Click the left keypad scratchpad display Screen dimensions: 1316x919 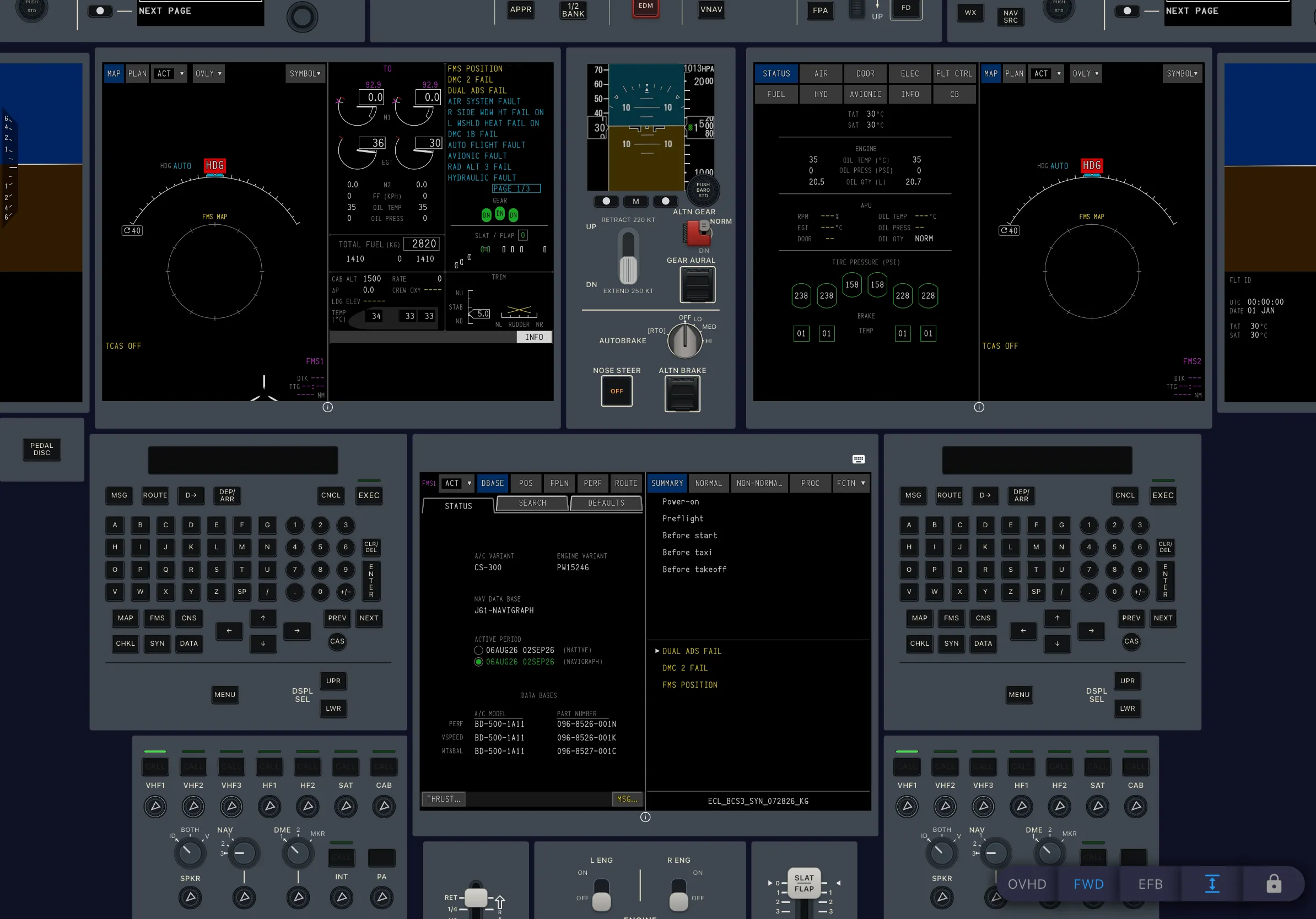(243, 461)
